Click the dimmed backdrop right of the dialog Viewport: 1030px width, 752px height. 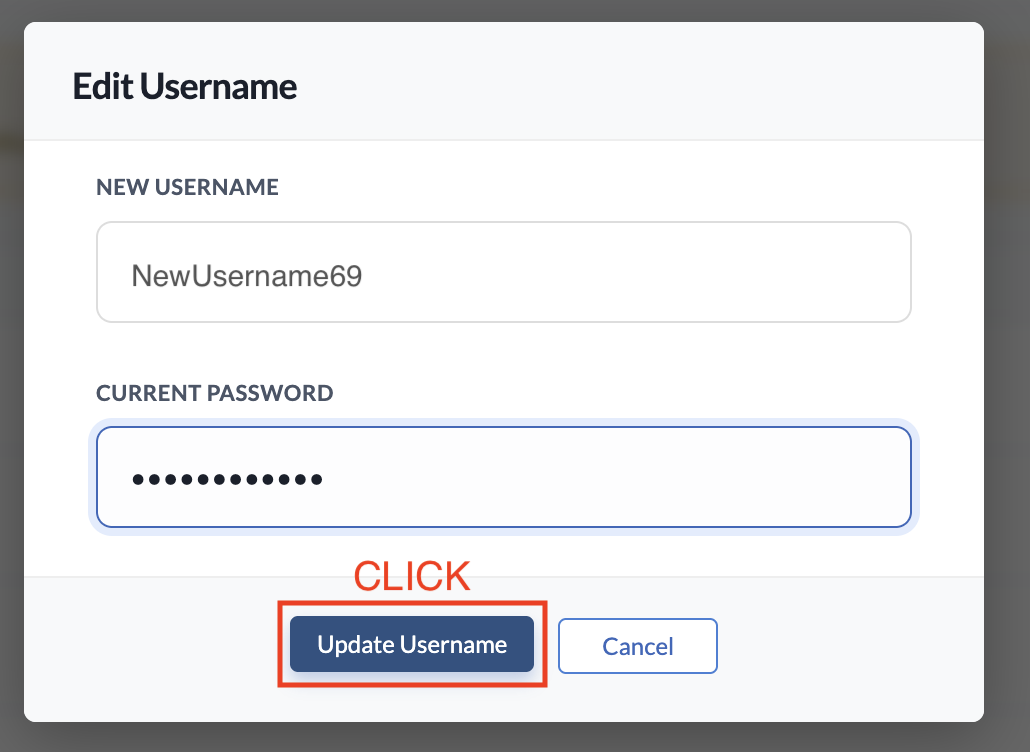(x=1008, y=380)
